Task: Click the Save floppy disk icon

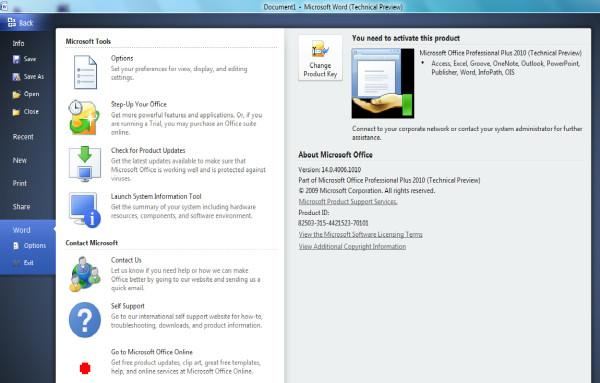Action: click(x=16, y=59)
